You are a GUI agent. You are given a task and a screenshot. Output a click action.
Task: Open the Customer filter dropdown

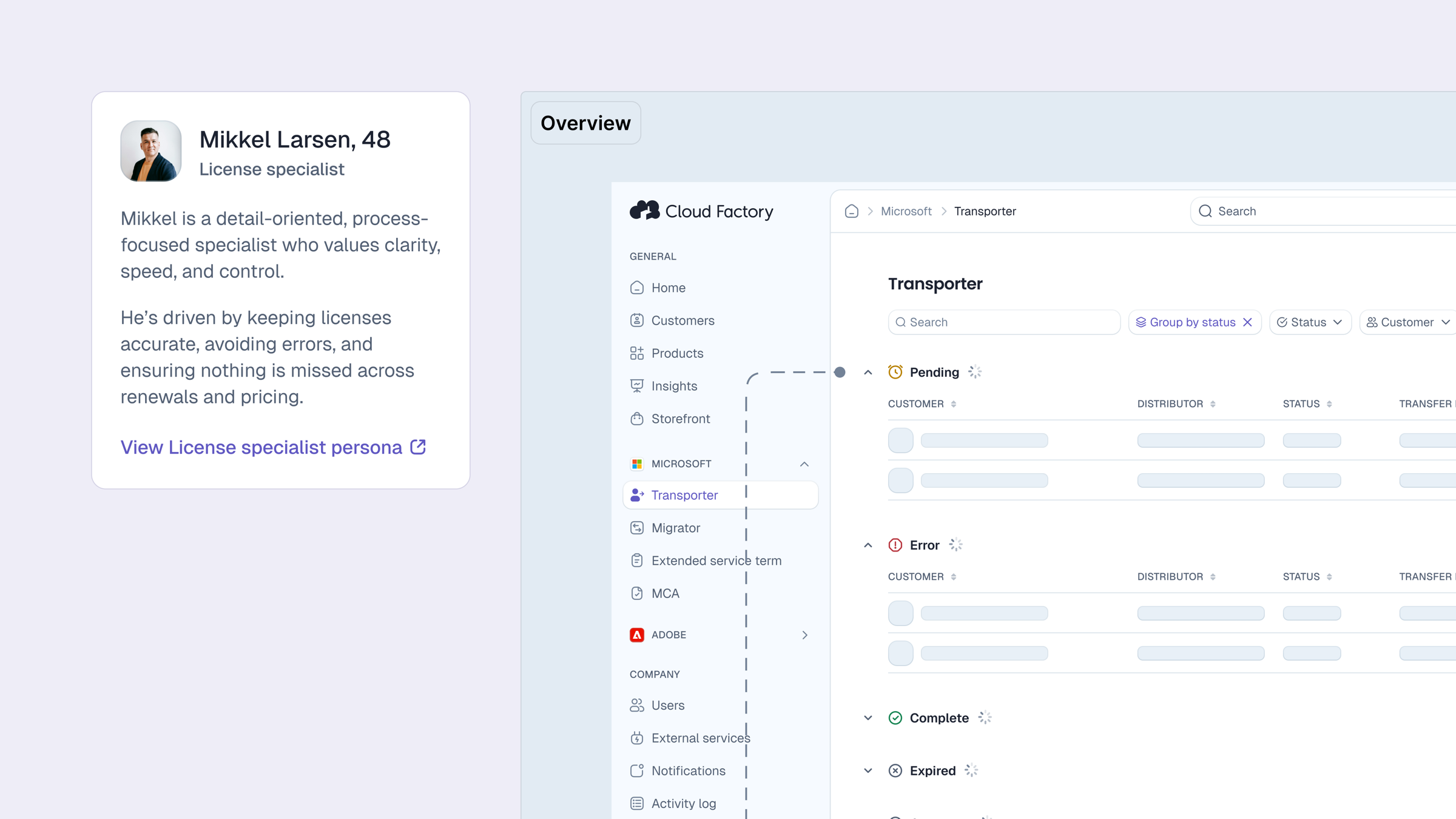tap(1407, 322)
